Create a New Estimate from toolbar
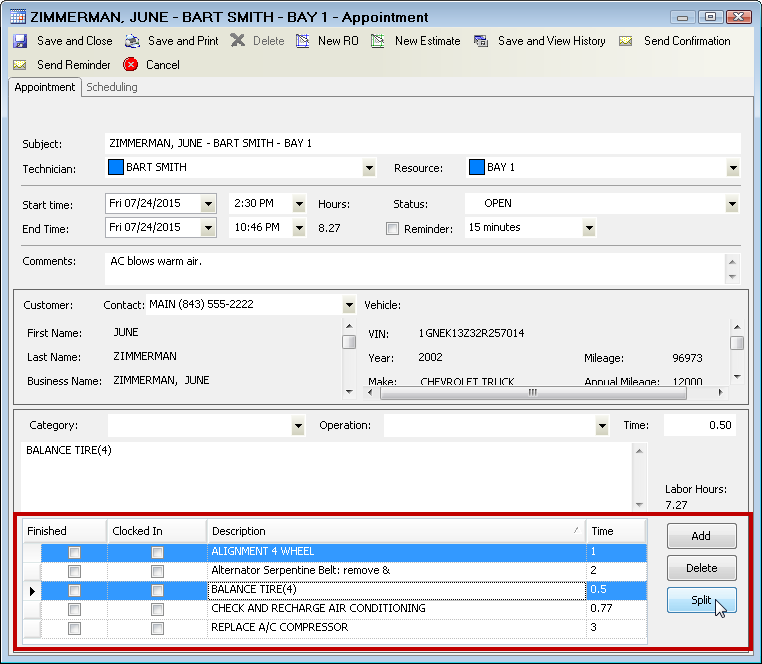This screenshot has height=664, width=762. point(377,41)
